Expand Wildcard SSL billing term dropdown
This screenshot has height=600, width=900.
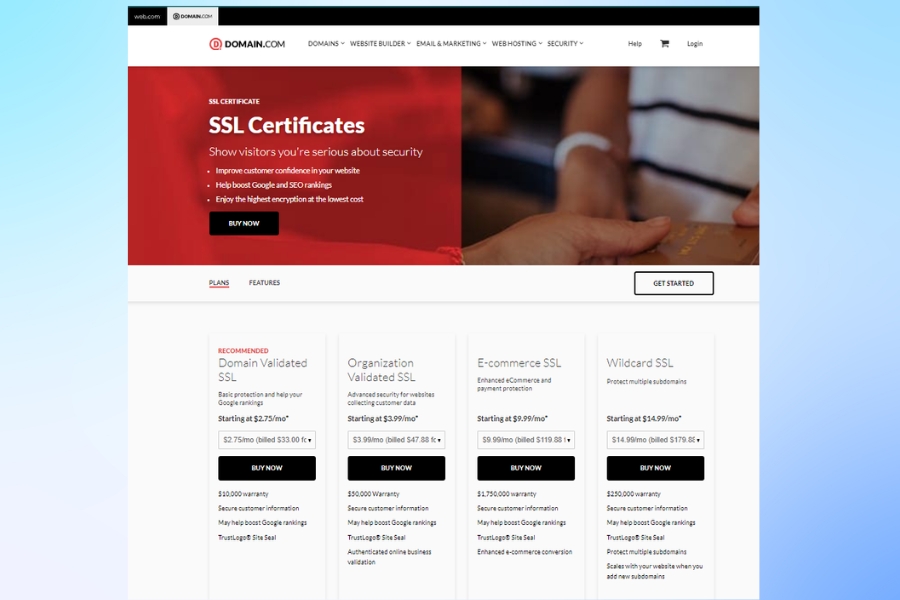655,440
